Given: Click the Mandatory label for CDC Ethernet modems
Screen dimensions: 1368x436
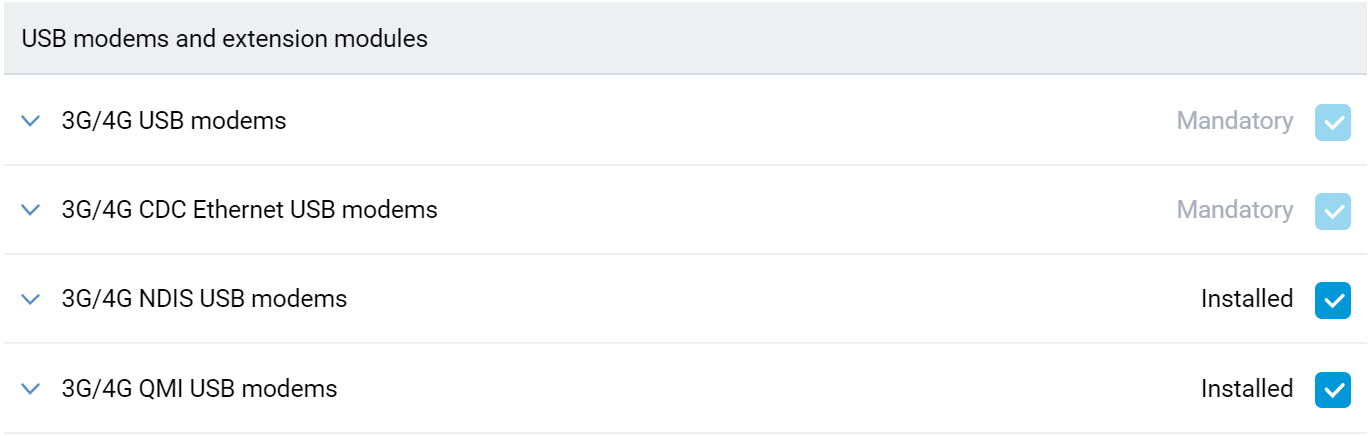Looking at the screenshot, I should (x=1234, y=210).
